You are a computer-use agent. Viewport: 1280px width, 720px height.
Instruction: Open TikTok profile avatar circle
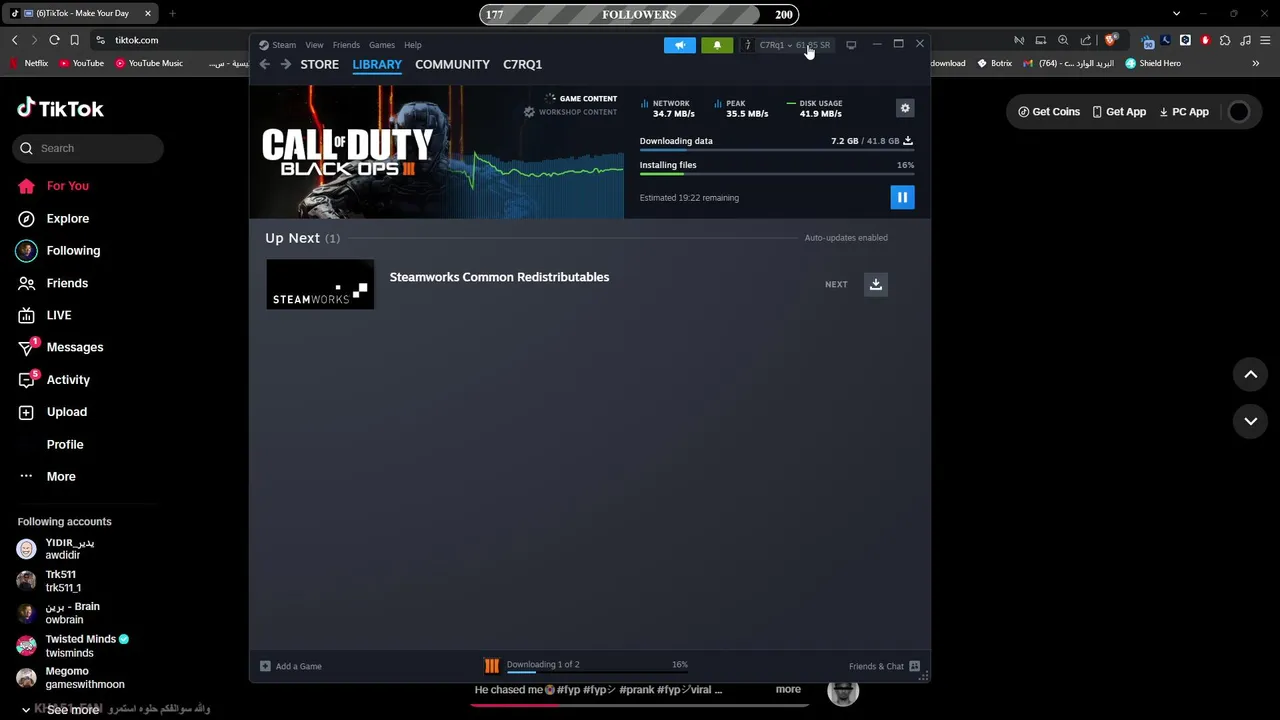(1239, 112)
